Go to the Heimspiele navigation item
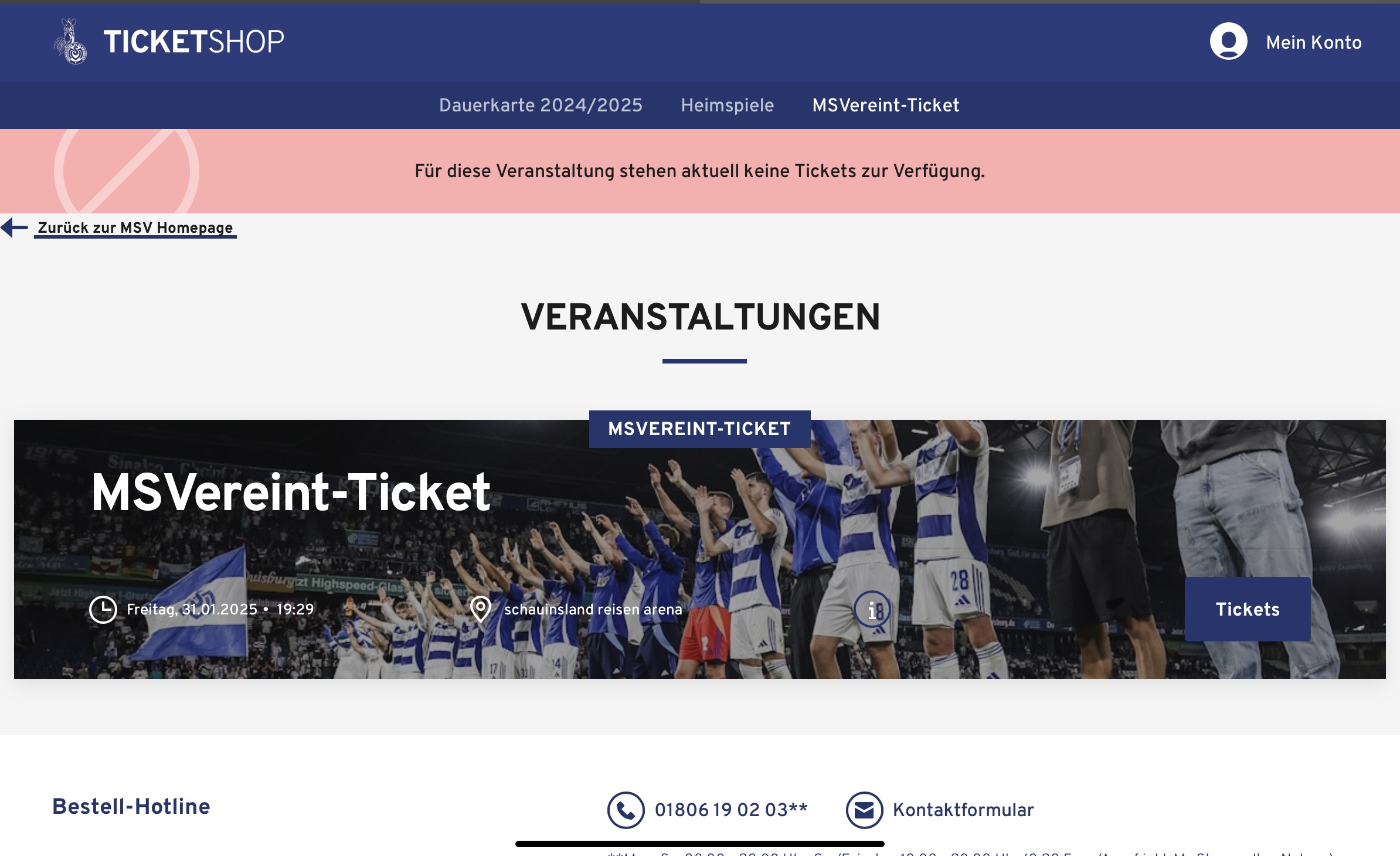The width and height of the screenshot is (1400, 856). click(x=728, y=106)
